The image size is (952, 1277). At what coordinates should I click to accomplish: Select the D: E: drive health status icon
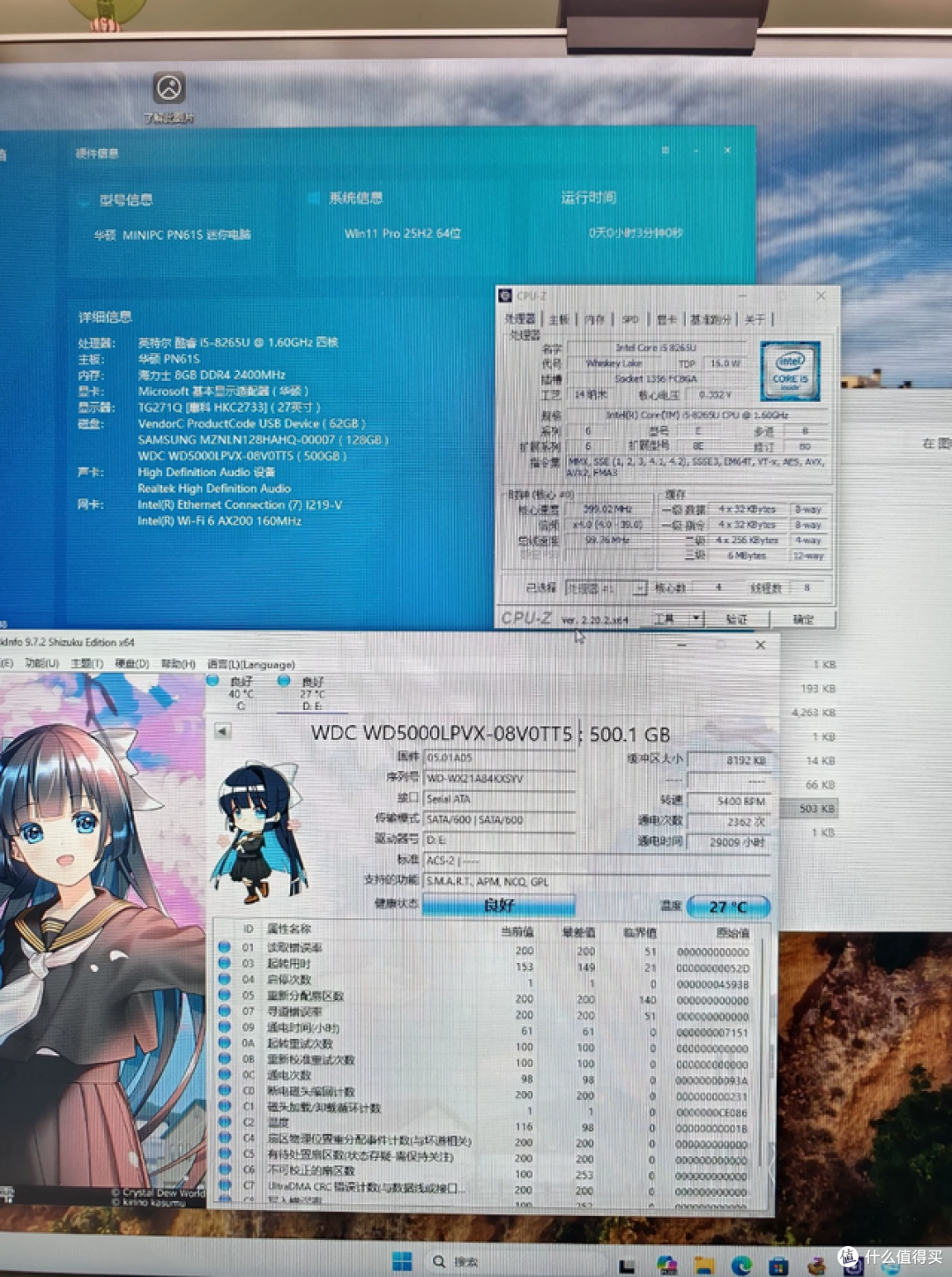(284, 680)
